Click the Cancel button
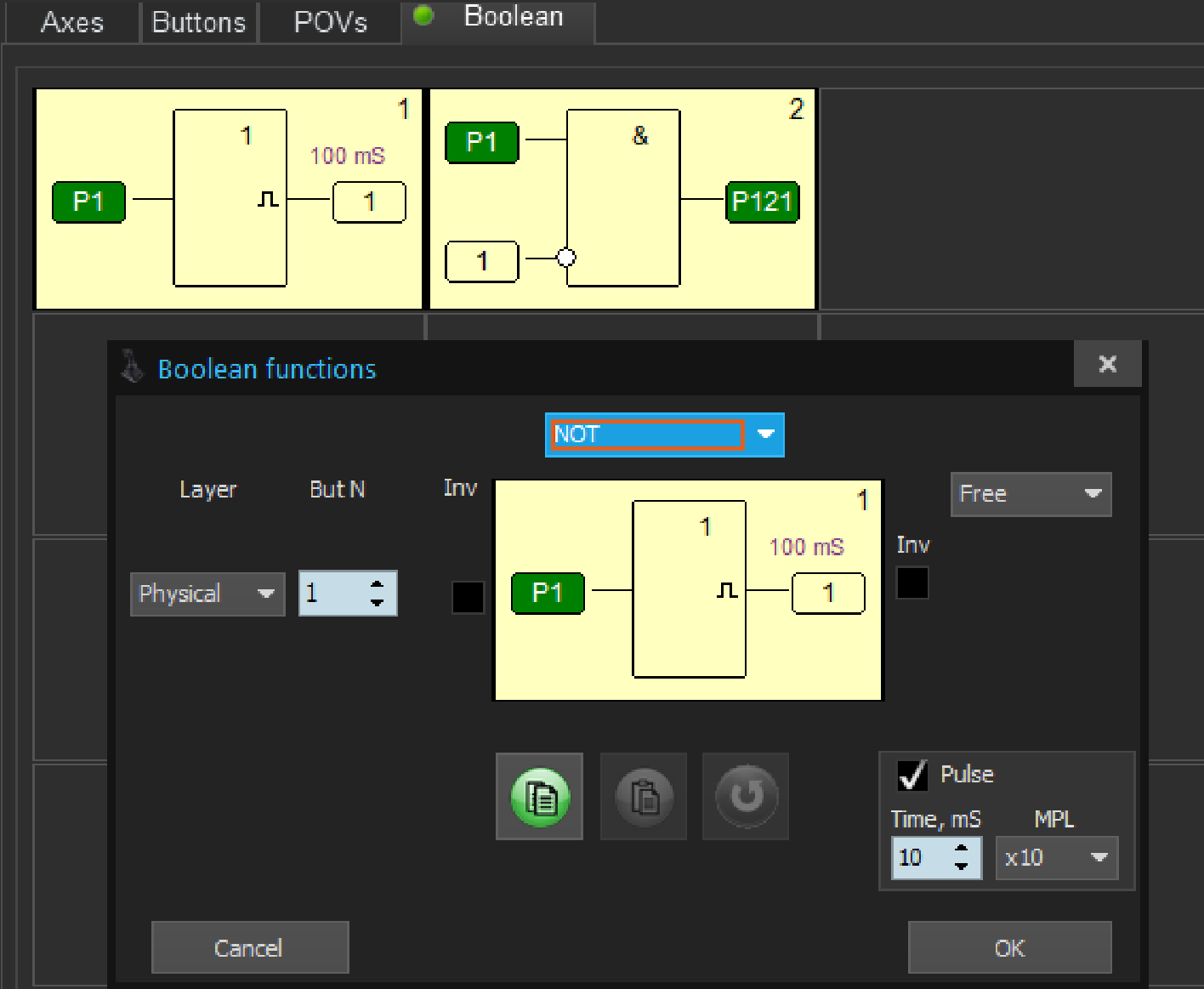Viewport: 1204px width, 989px height. tap(249, 947)
